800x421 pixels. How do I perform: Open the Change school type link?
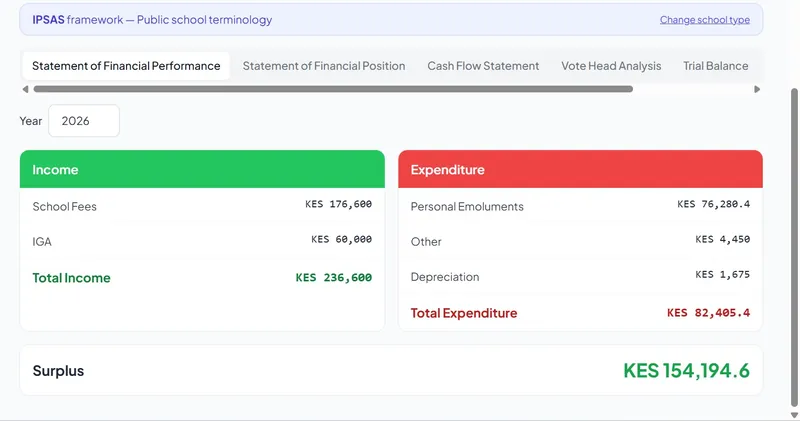tap(705, 20)
